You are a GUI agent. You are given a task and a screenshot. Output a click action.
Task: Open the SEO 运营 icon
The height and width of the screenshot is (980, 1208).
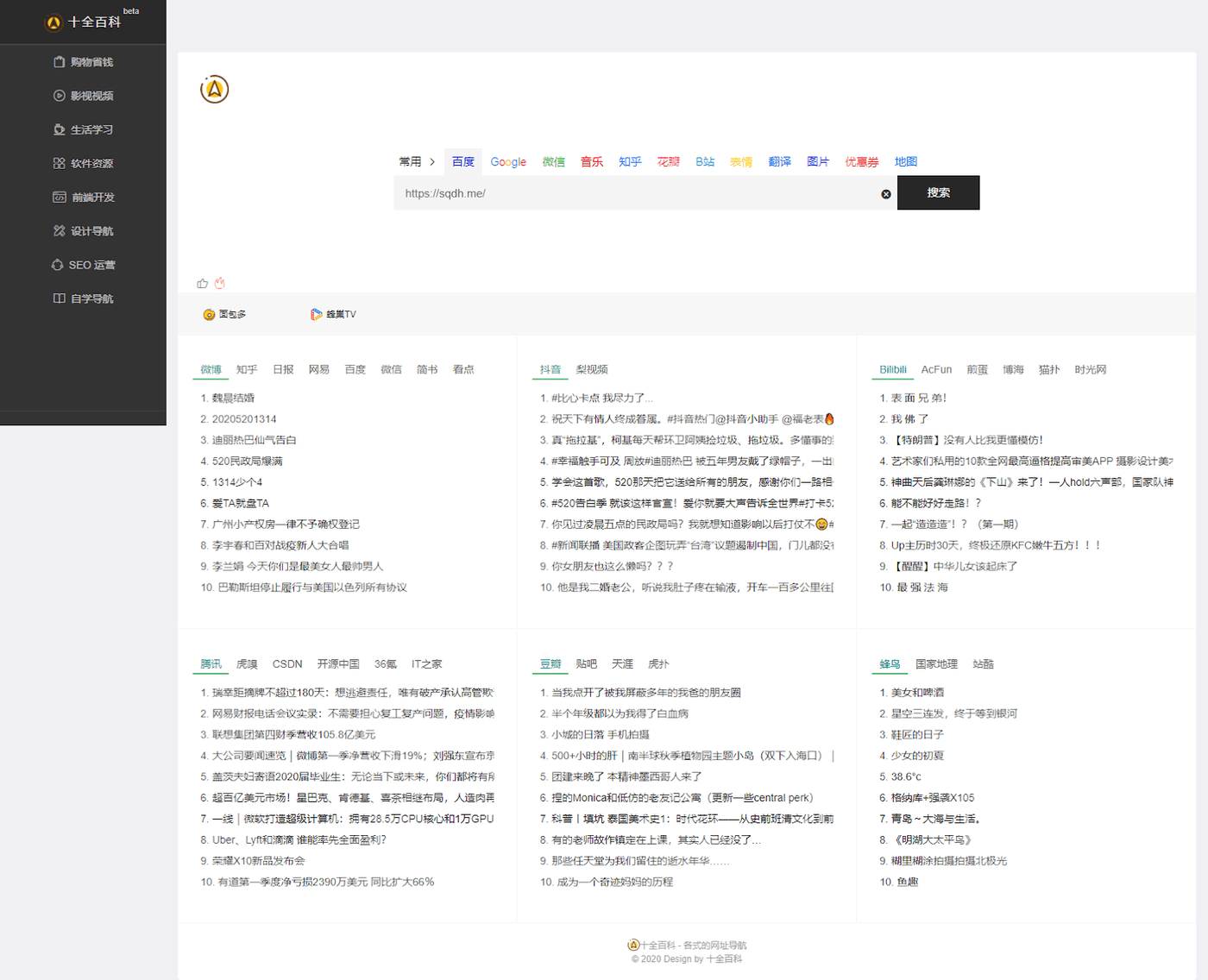click(58, 265)
